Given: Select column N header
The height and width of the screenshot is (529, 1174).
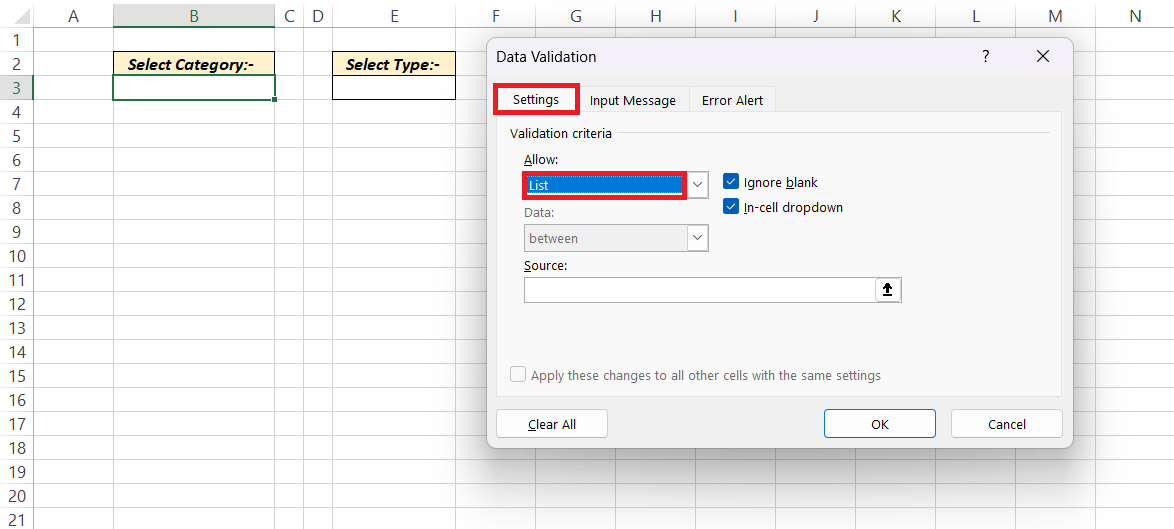Looking at the screenshot, I should pyautogui.click(x=1135, y=16).
